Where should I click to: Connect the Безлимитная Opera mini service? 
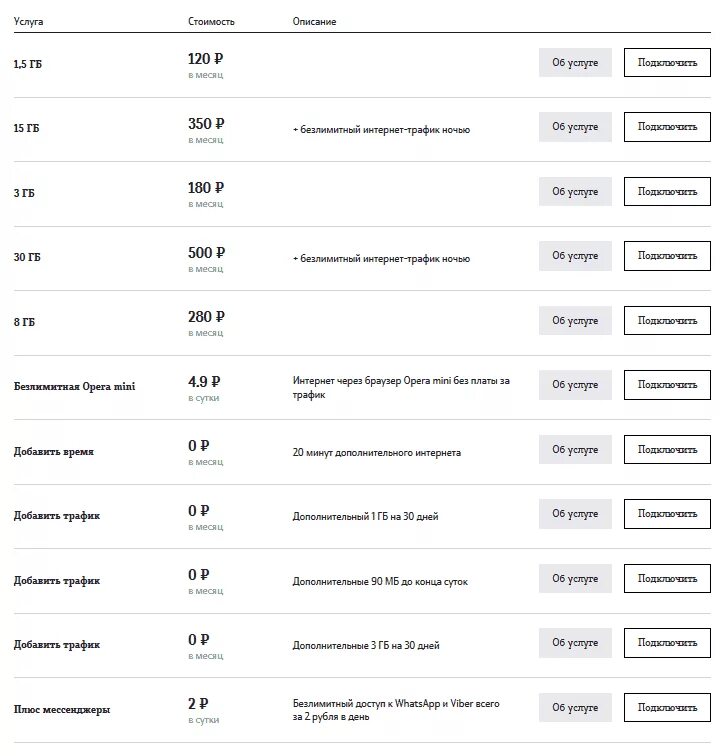click(667, 385)
